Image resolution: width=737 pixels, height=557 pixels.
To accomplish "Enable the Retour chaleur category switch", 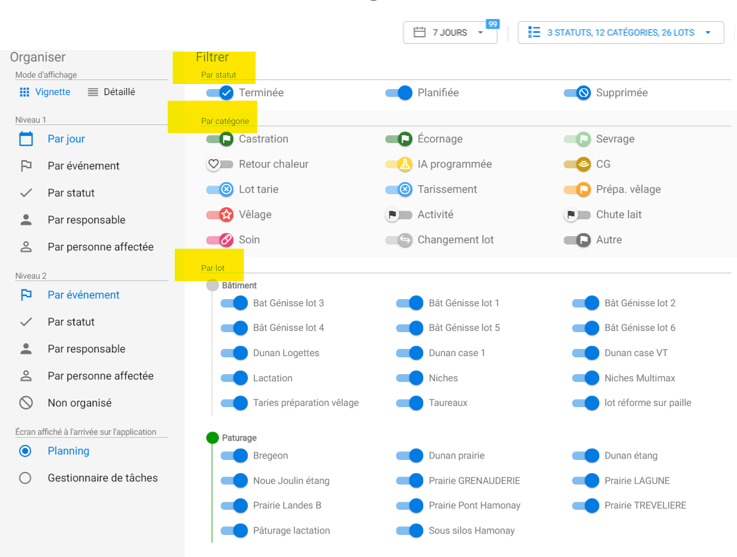I will click(x=220, y=164).
